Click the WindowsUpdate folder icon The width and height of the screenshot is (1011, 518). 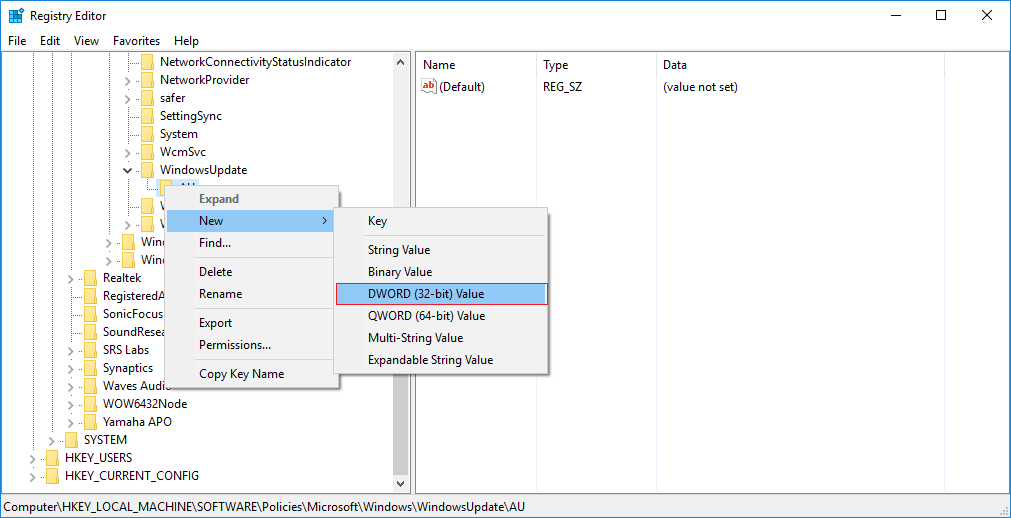pos(148,170)
